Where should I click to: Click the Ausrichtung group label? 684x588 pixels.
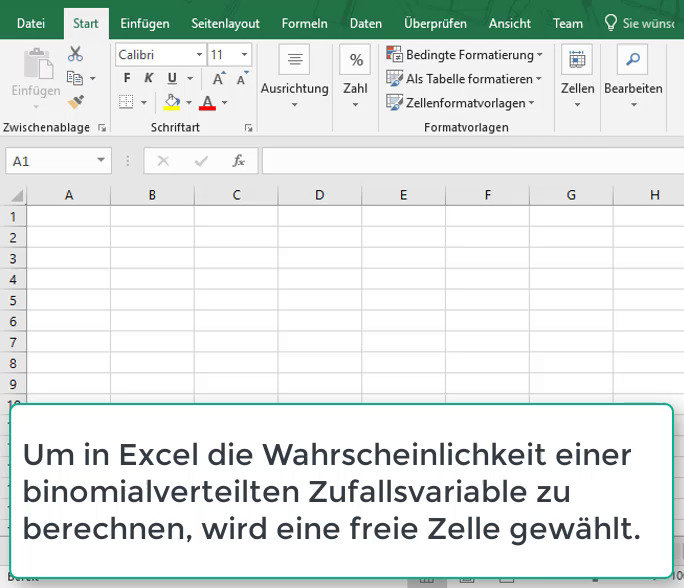[x=294, y=89]
